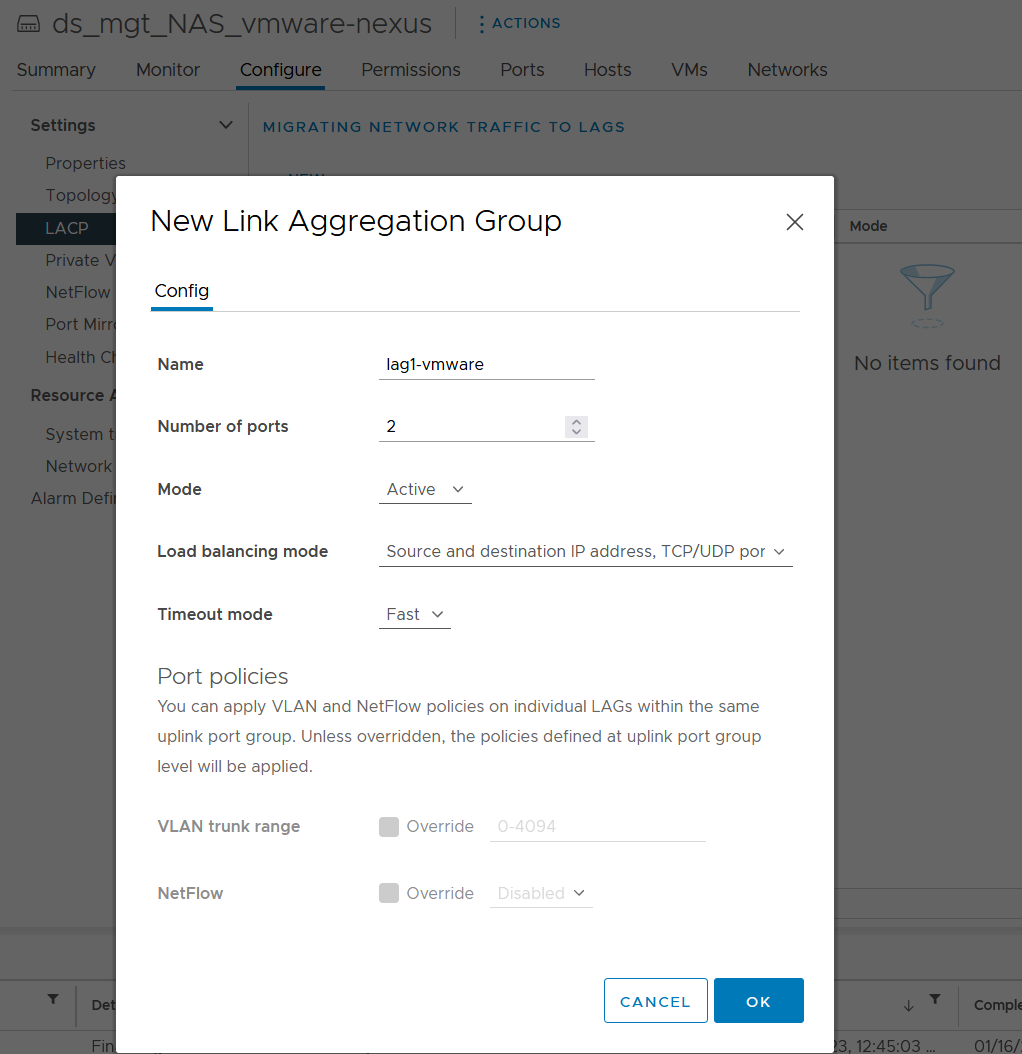
Task: Select Properties under Settings
Action: click(x=85, y=163)
